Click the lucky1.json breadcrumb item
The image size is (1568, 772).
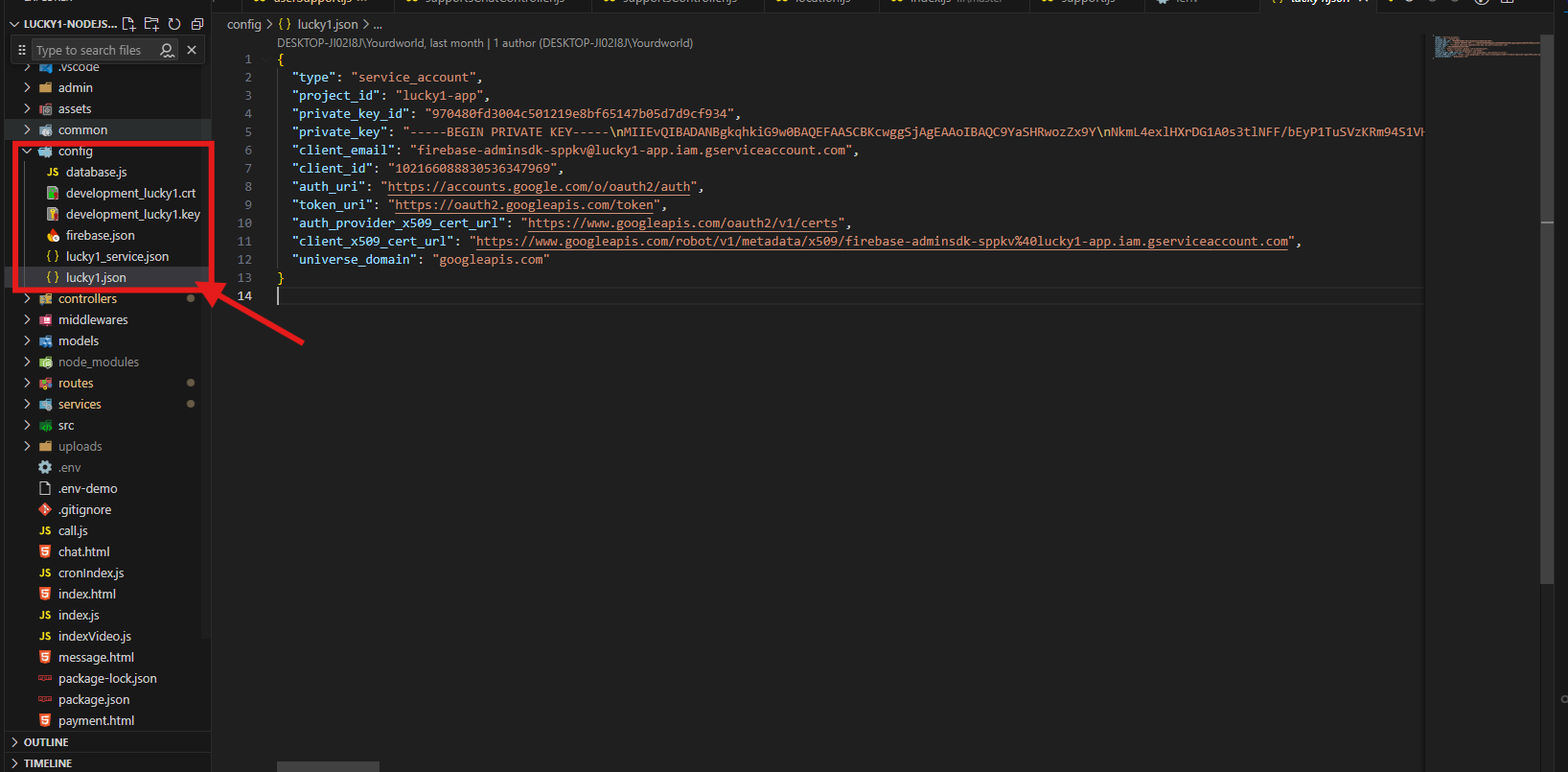pyautogui.click(x=327, y=25)
